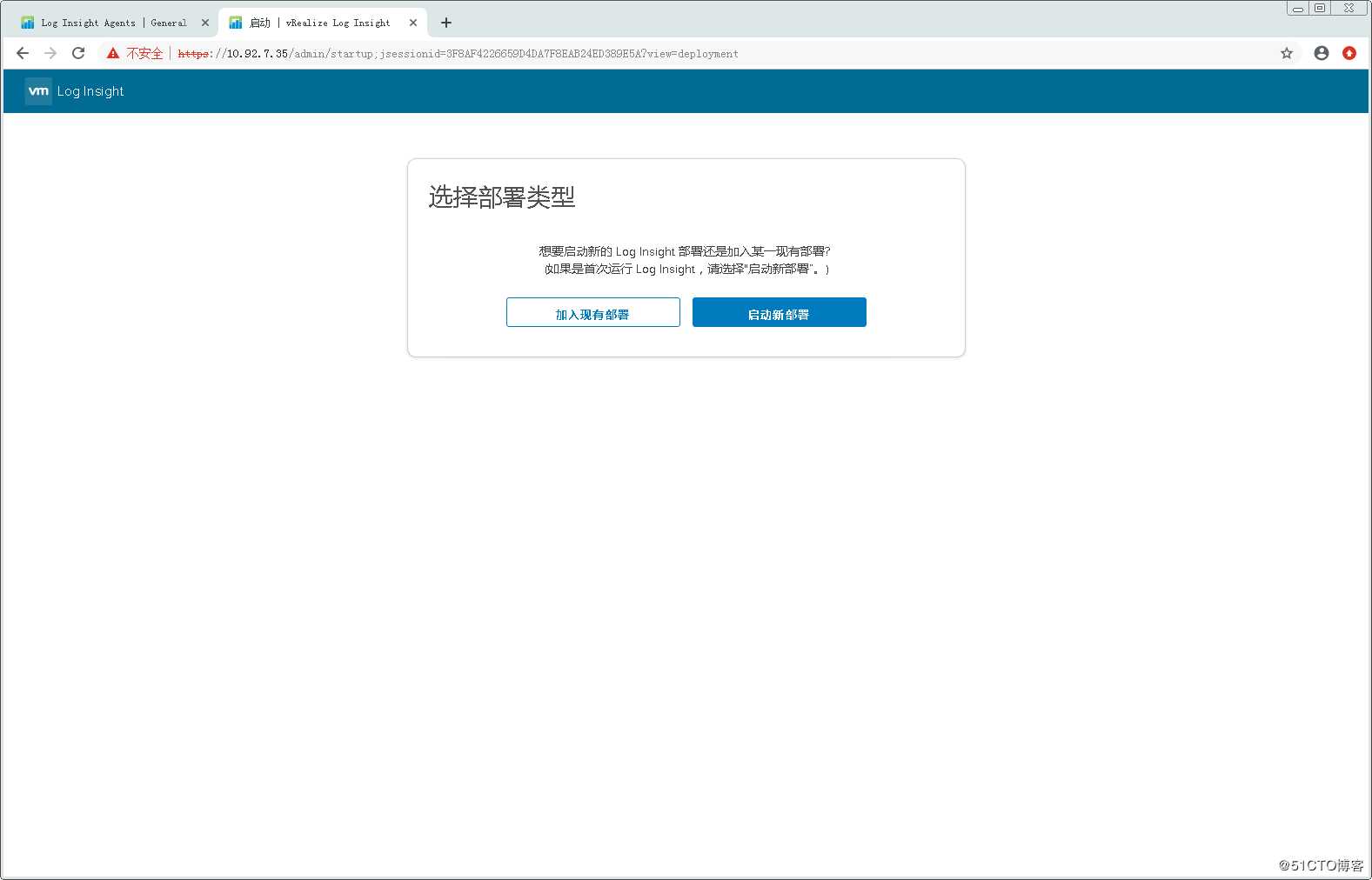Close the vRealize Log Insight tab

(413, 23)
